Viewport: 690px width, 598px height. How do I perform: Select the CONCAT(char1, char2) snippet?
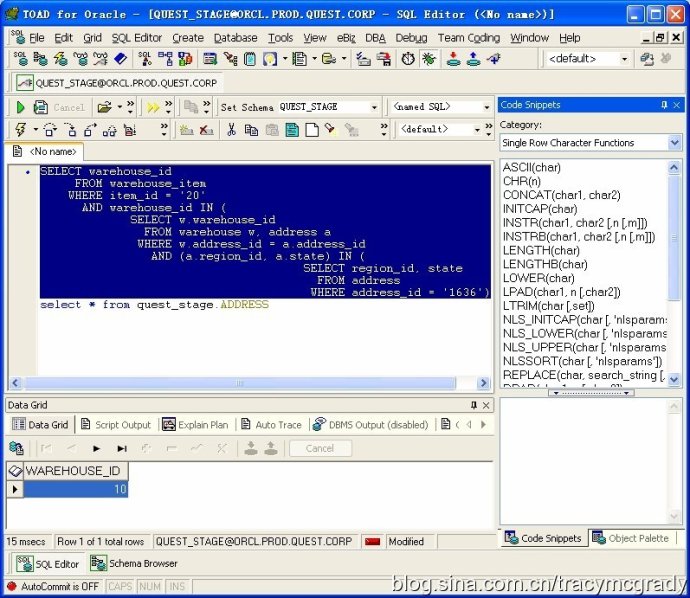(562, 195)
